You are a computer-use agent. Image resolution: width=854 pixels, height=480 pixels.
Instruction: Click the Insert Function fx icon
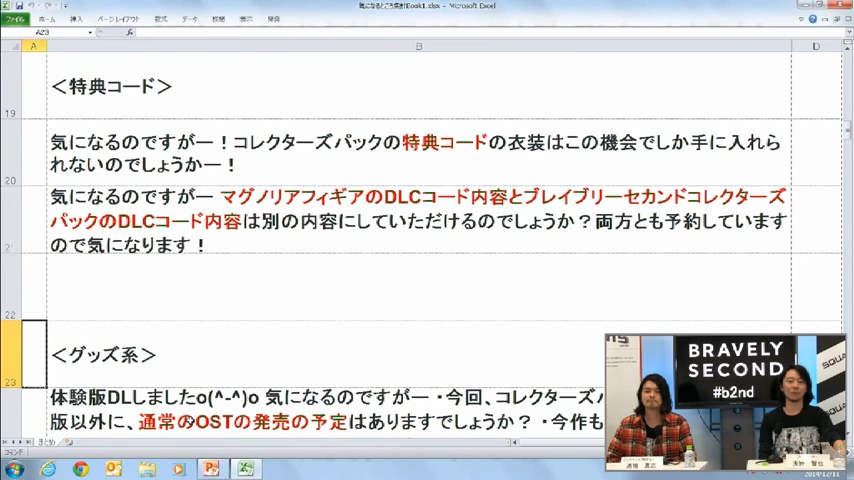[130, 32]
